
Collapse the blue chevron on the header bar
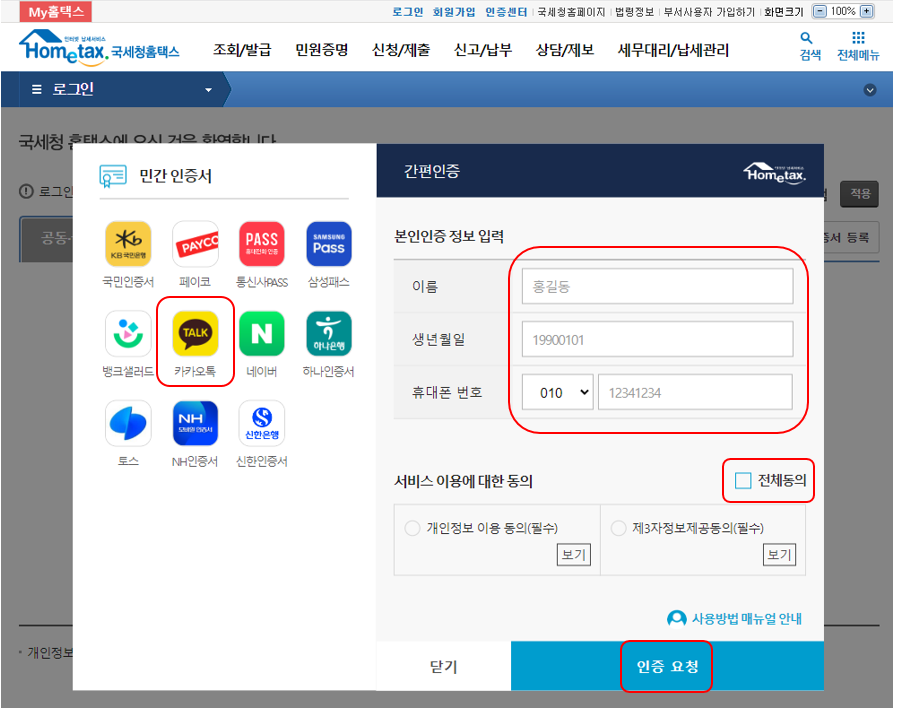pyautogui.click(x=869, y=89)
